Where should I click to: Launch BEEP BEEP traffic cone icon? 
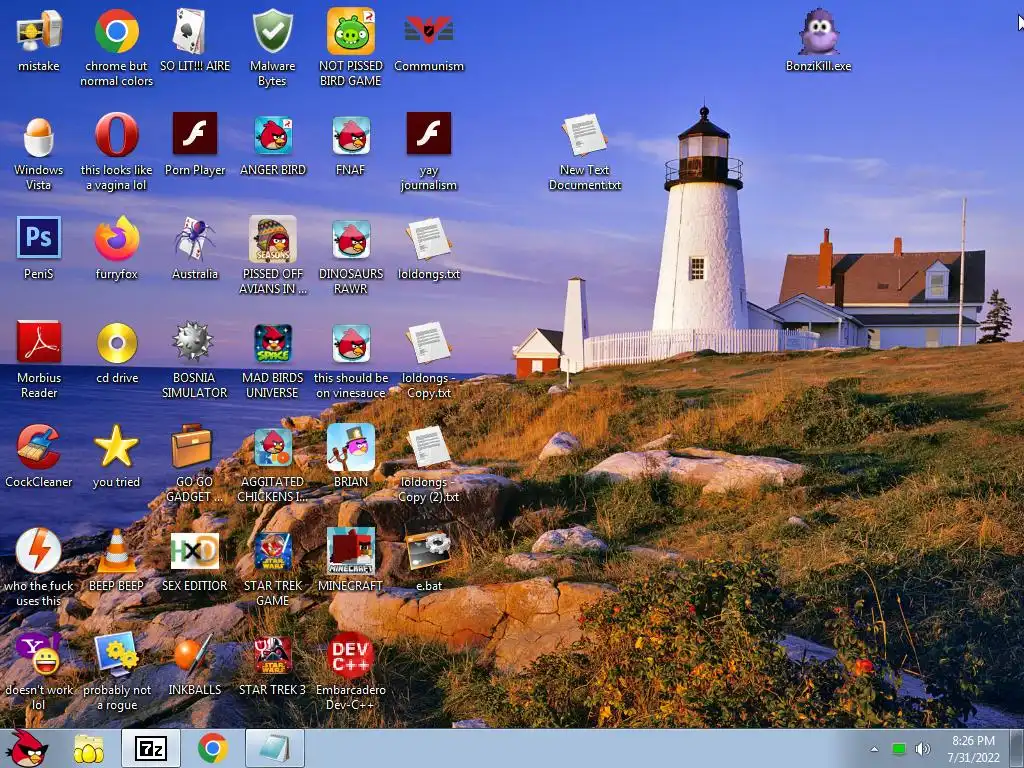click(116, 551)
